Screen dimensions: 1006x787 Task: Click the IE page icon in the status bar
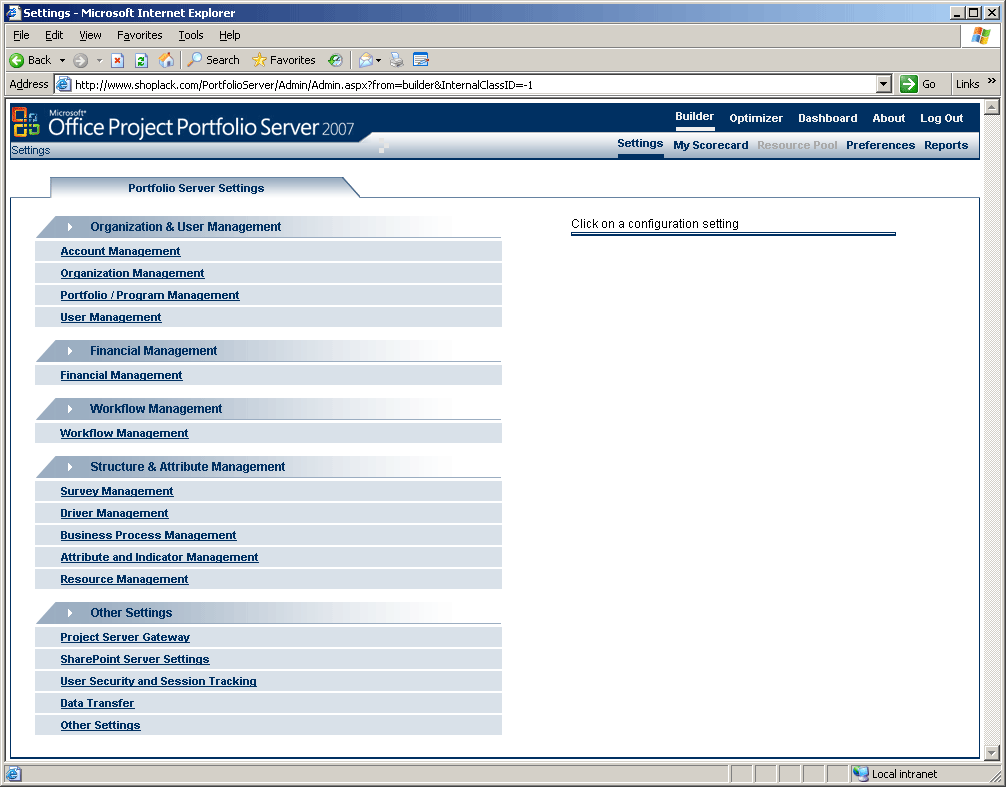tap(13, 774)
